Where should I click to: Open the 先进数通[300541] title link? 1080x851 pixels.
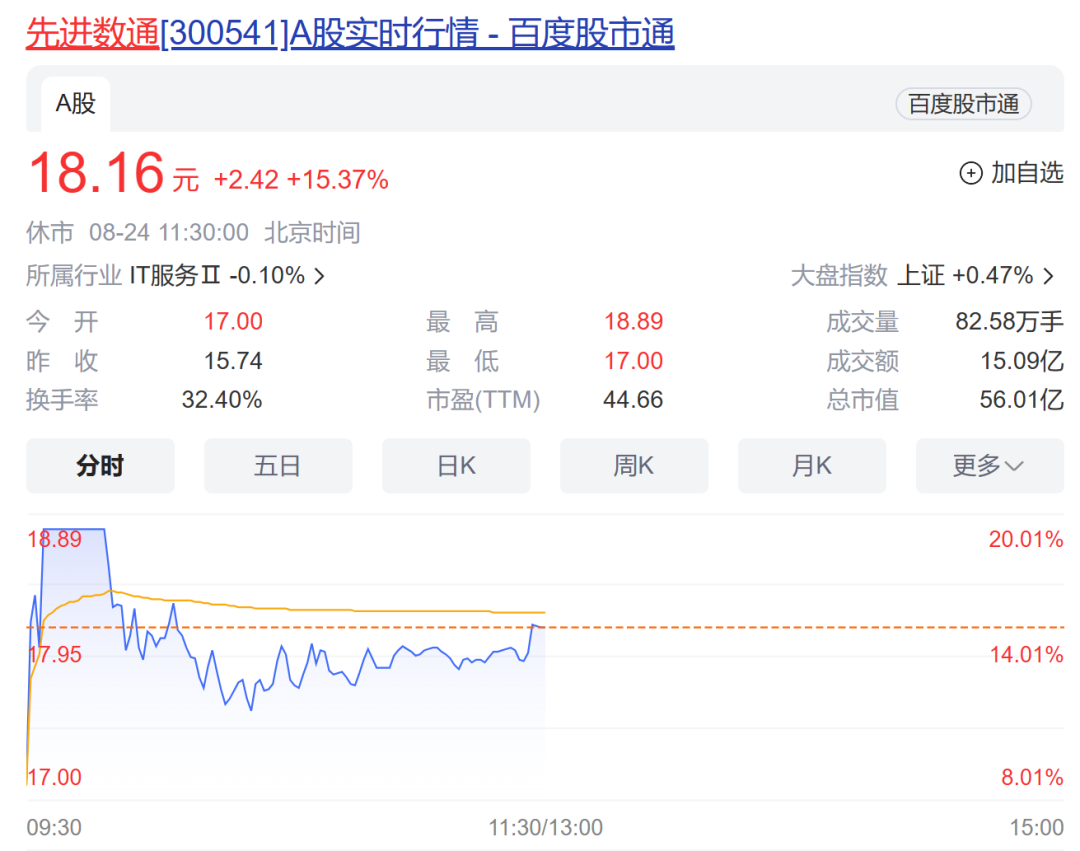coord(350,32)
